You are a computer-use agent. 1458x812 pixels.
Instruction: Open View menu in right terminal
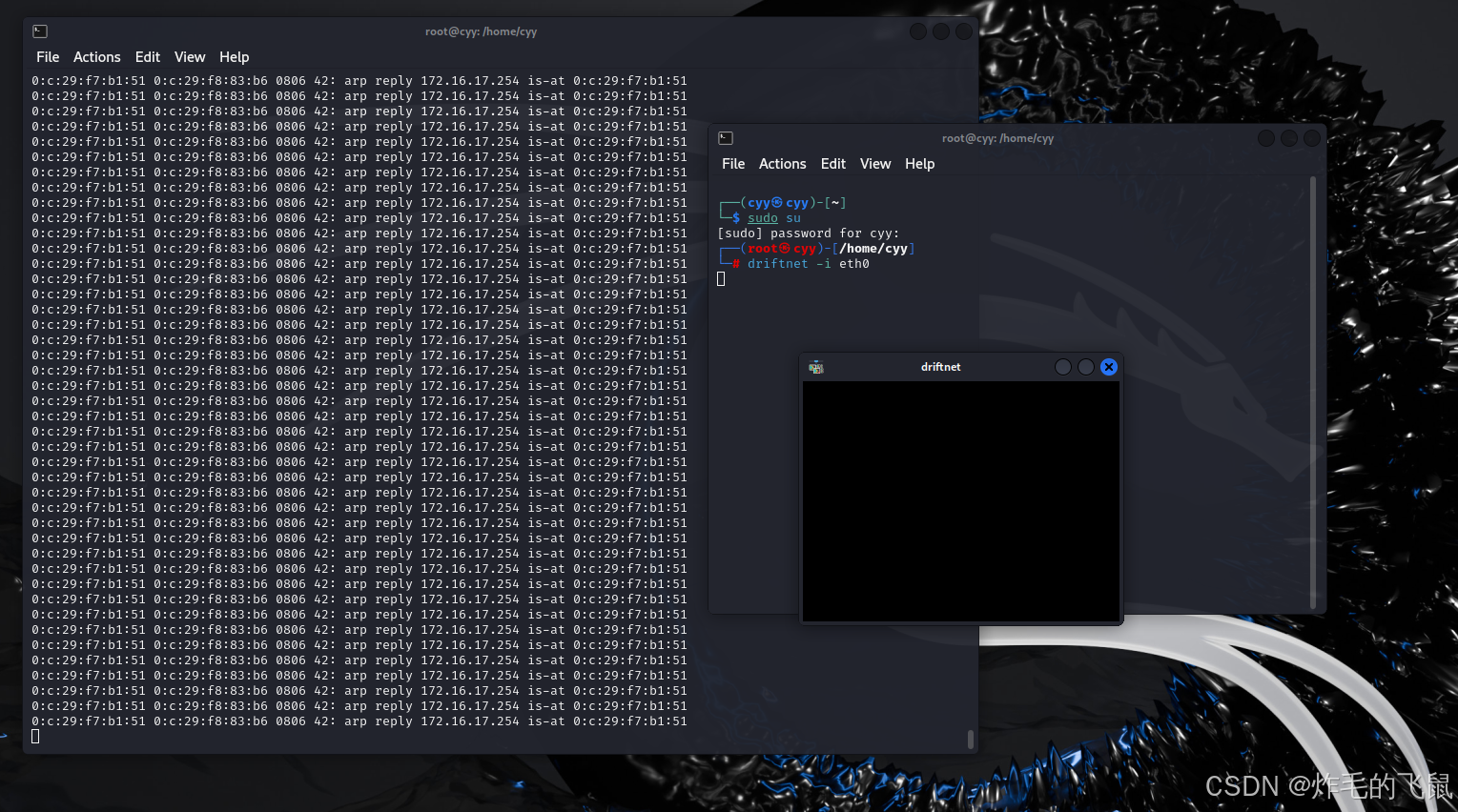(x=874, y=164)
